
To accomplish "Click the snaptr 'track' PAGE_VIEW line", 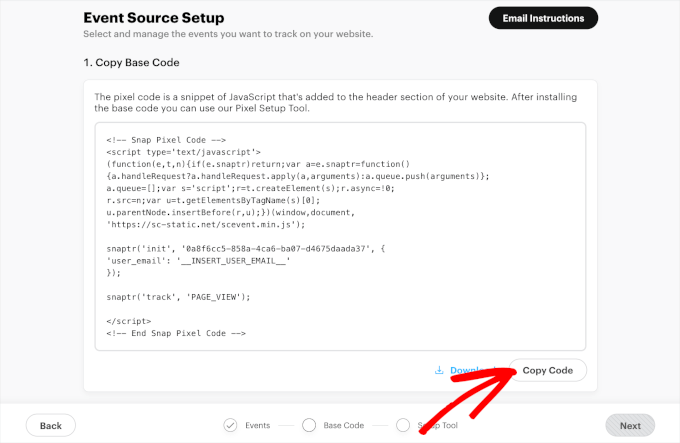I will (178, 297).
